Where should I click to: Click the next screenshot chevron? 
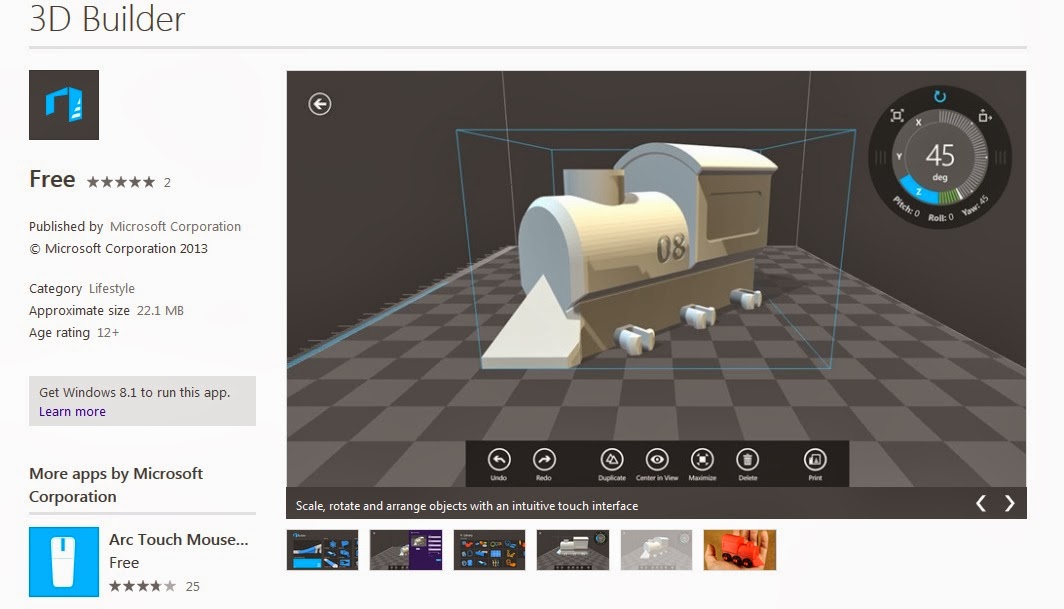coord(1009,503)
